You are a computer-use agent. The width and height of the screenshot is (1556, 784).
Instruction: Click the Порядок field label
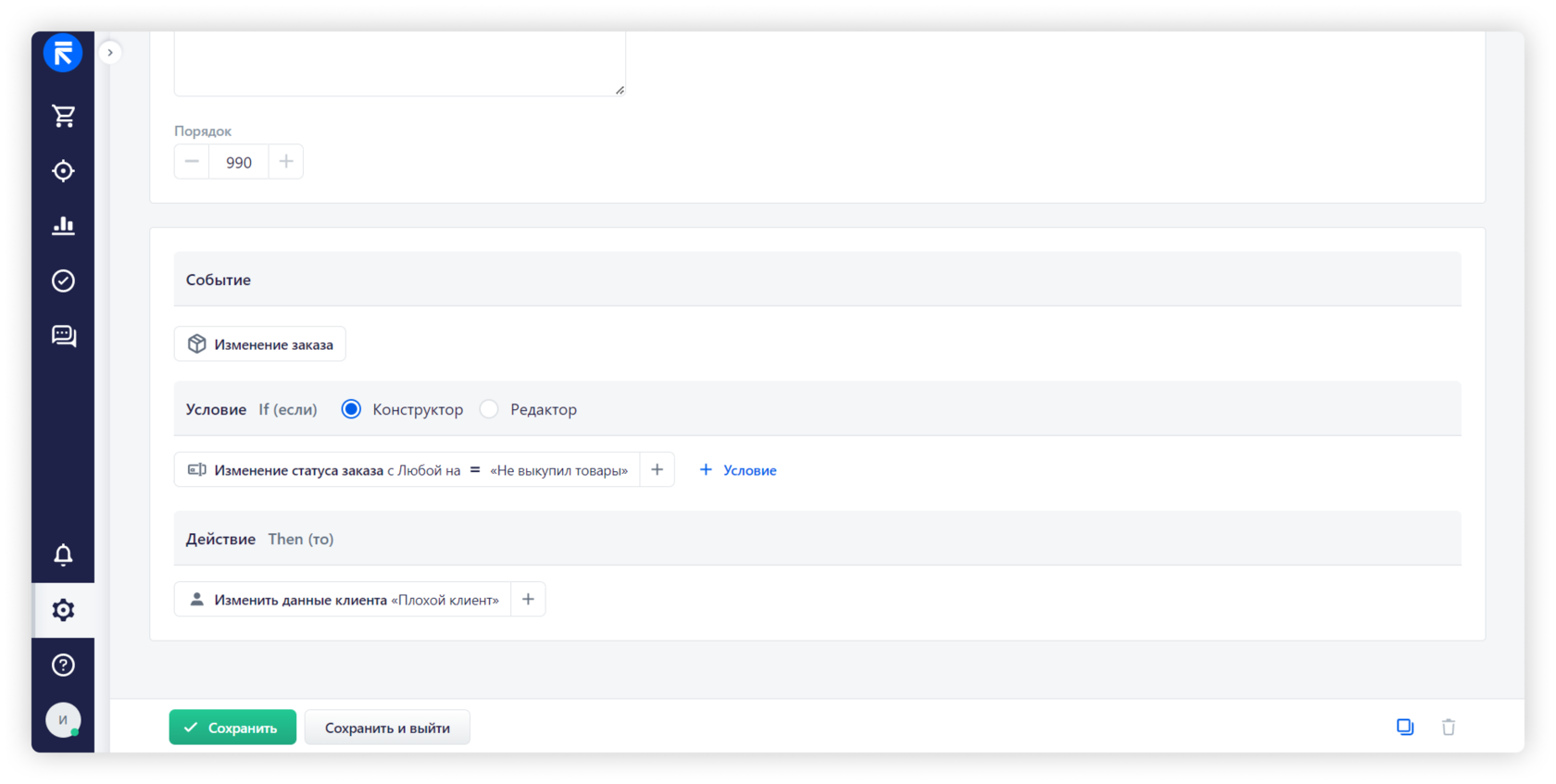pyautogui.click(x=203, y=131)
